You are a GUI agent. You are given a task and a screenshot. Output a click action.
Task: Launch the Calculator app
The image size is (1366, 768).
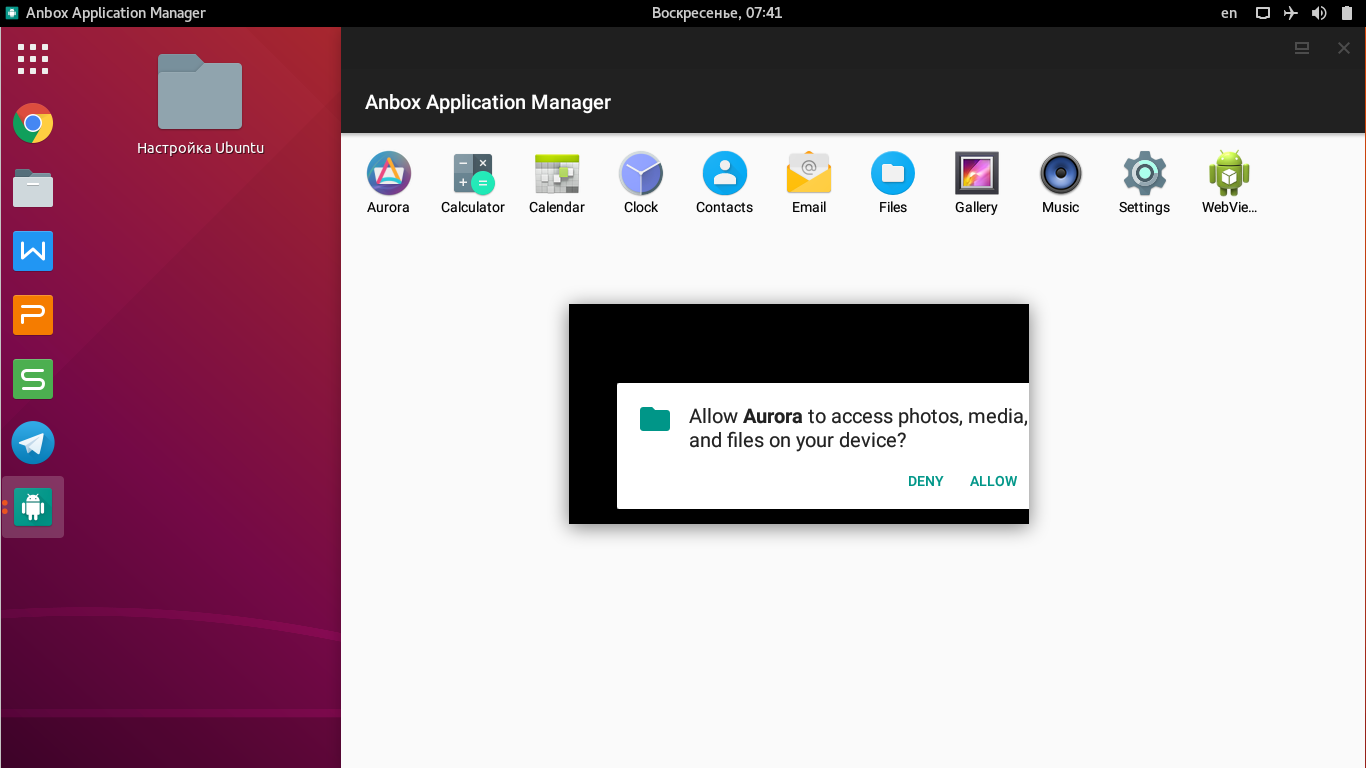click(x=473, y=174)
